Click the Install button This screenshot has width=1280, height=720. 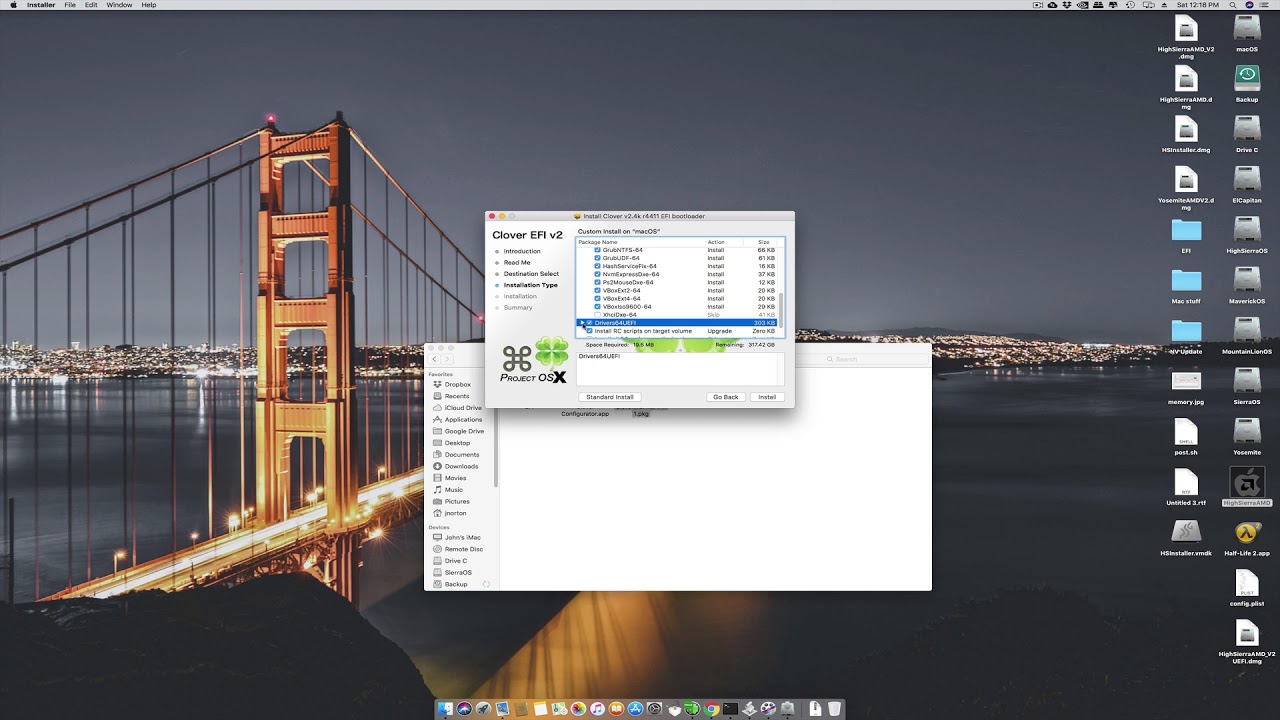coord(767,397)
